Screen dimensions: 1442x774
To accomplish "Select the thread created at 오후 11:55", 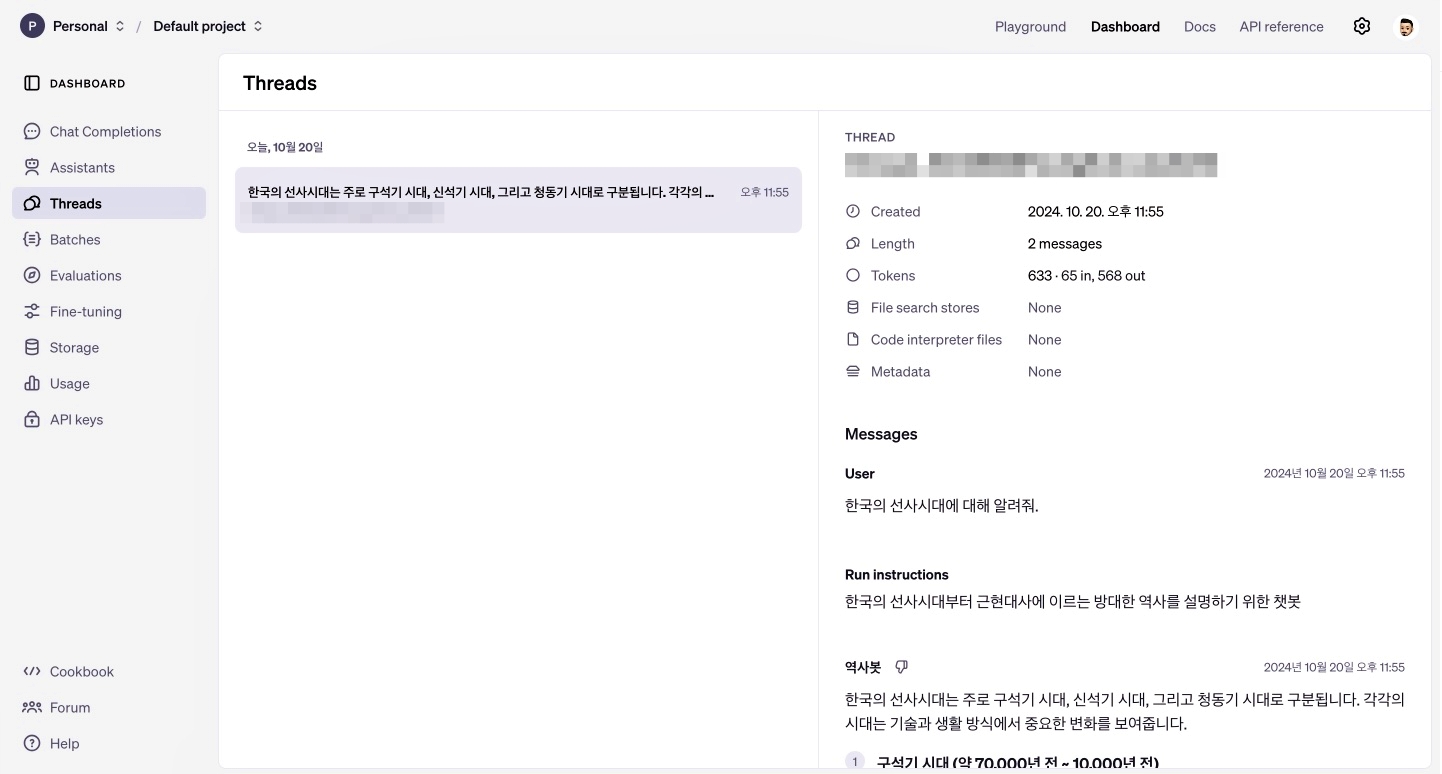I will coord(518,200).
